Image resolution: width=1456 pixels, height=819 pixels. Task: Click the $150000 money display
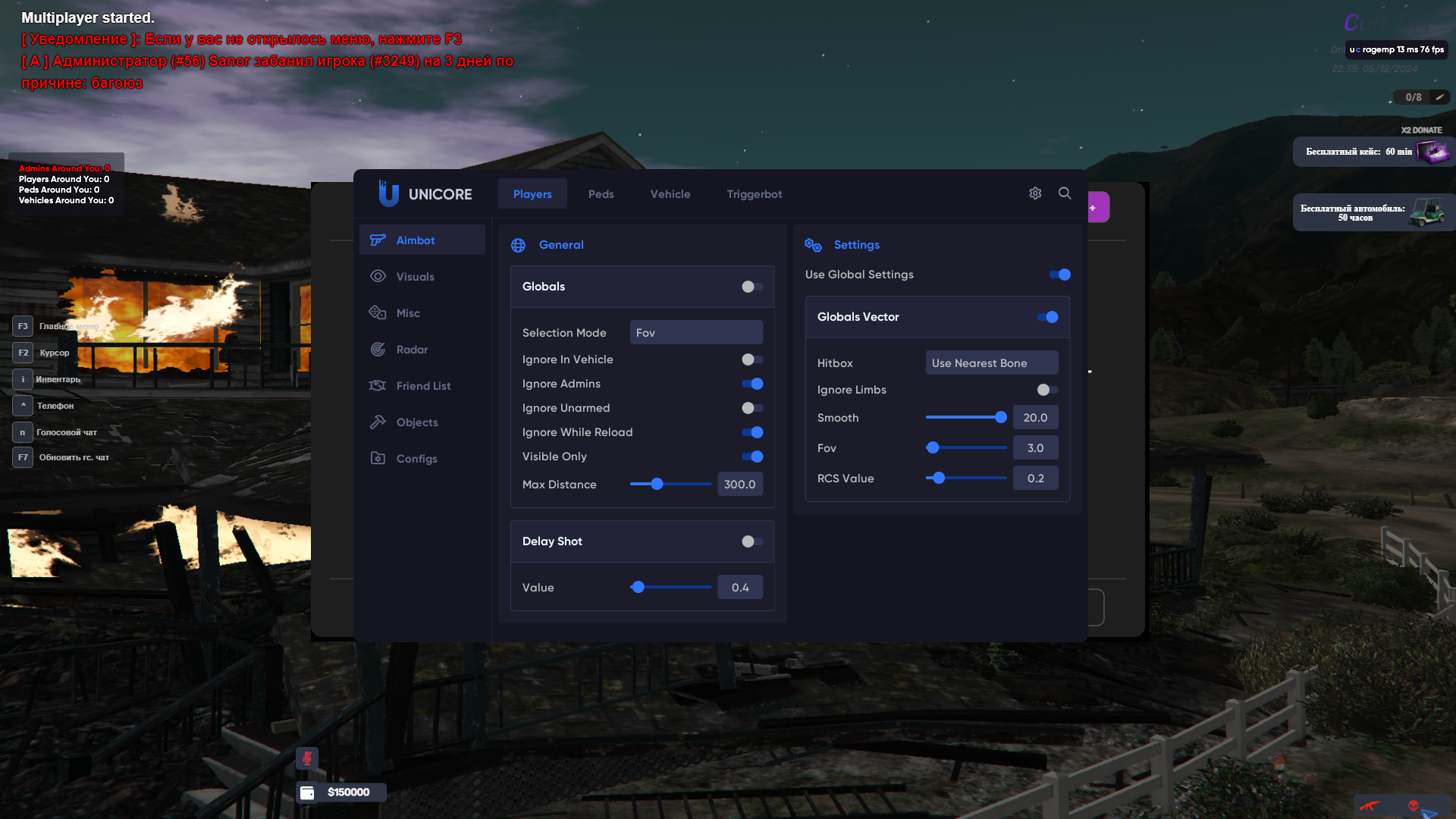341,792
